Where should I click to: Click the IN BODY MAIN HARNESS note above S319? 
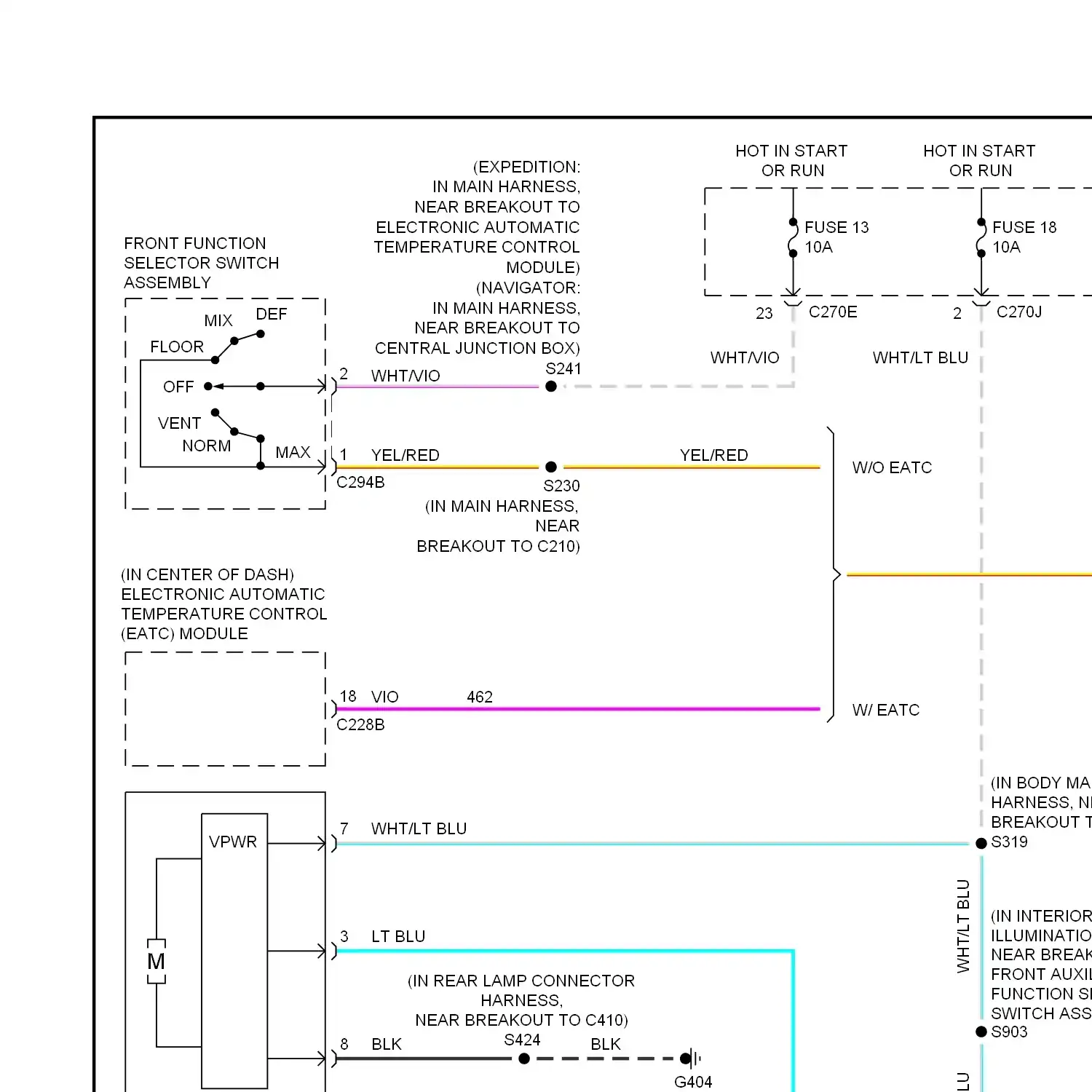coord(1041,802)
